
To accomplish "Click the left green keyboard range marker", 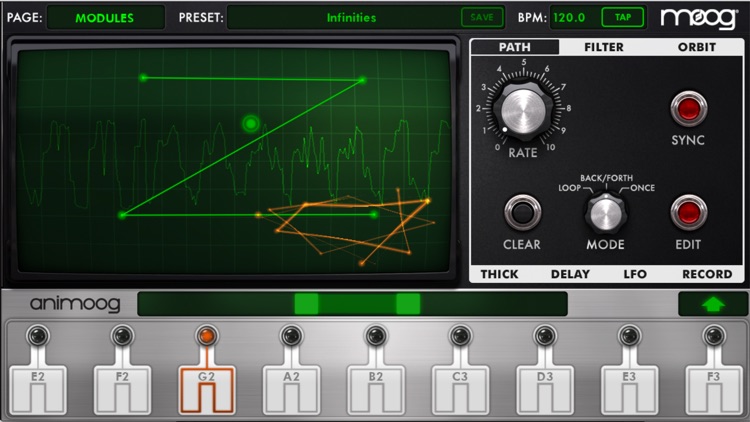I will (307, 304).
